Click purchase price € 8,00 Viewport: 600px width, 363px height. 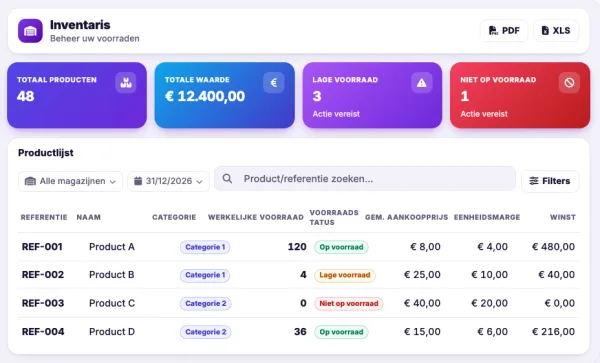[x=425, y=247]
